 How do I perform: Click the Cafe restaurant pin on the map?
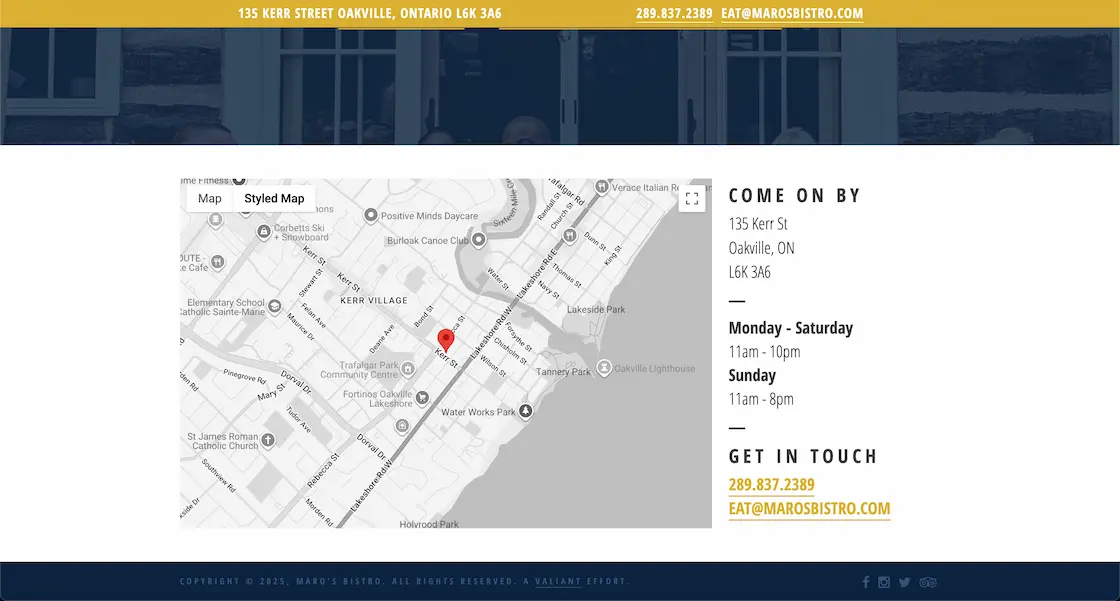218,262
